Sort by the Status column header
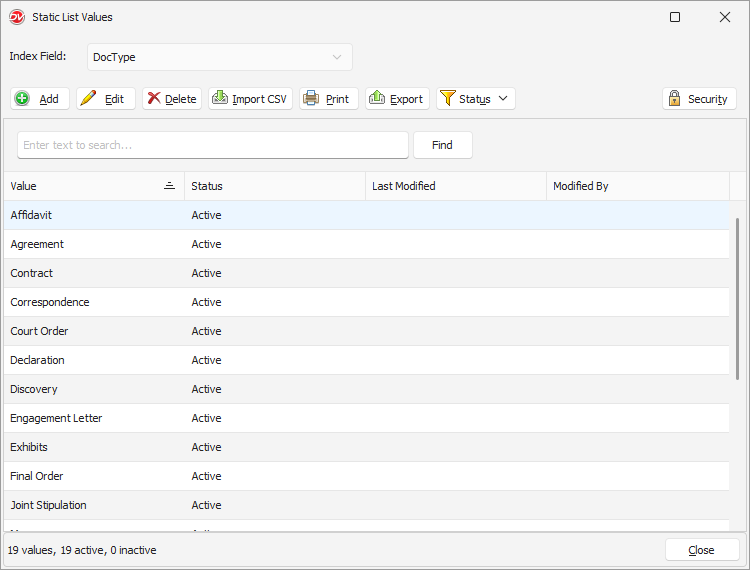This screenshot has width=750, height=570. click(x=275, y=186)
